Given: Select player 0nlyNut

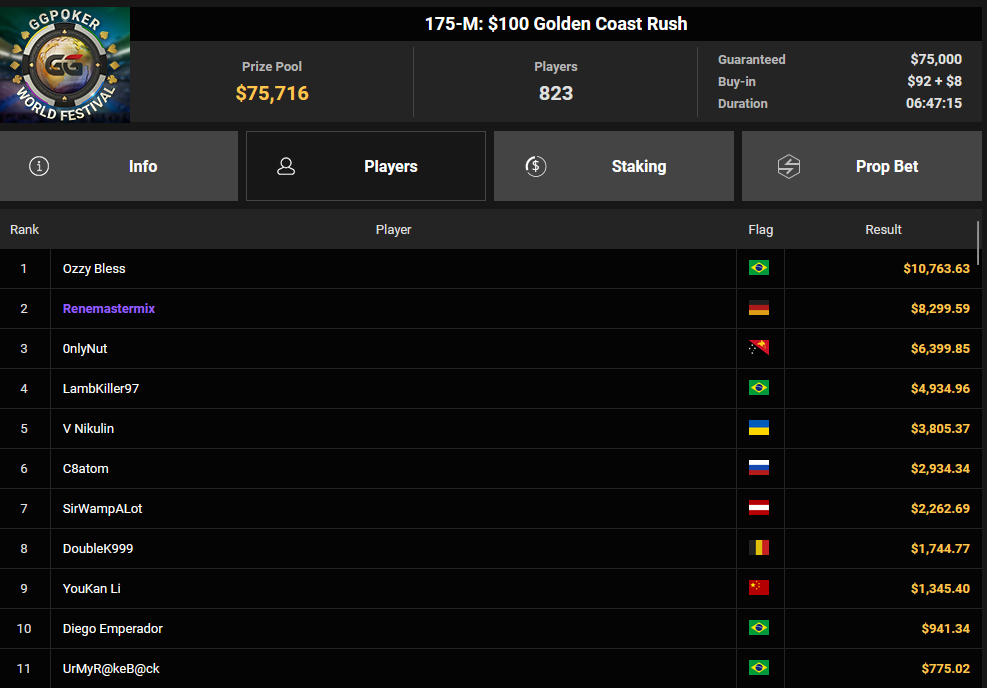Looking at the screenshot, I should tap(85, 349).
